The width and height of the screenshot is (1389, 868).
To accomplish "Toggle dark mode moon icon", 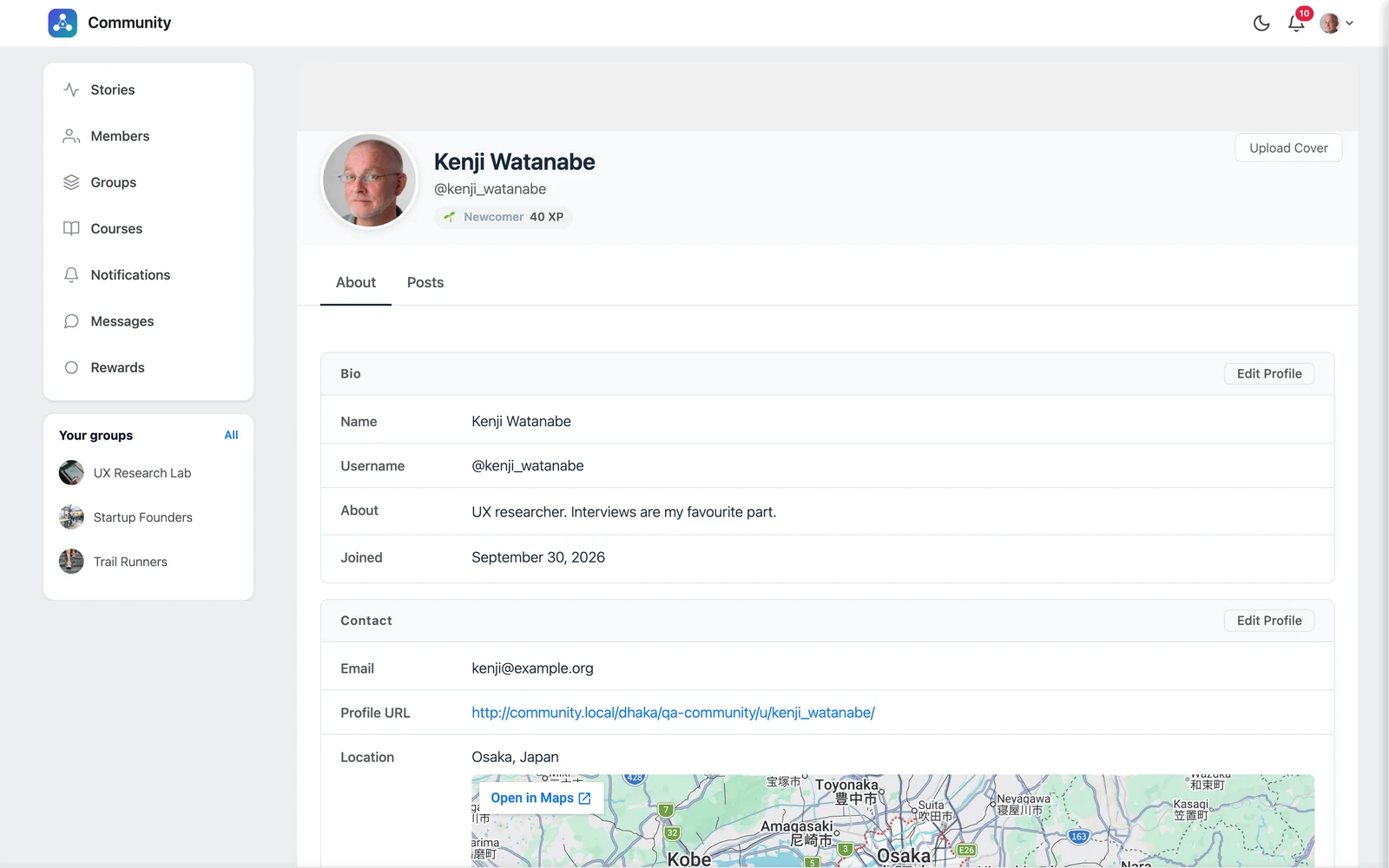I will tap(1261, 23).
